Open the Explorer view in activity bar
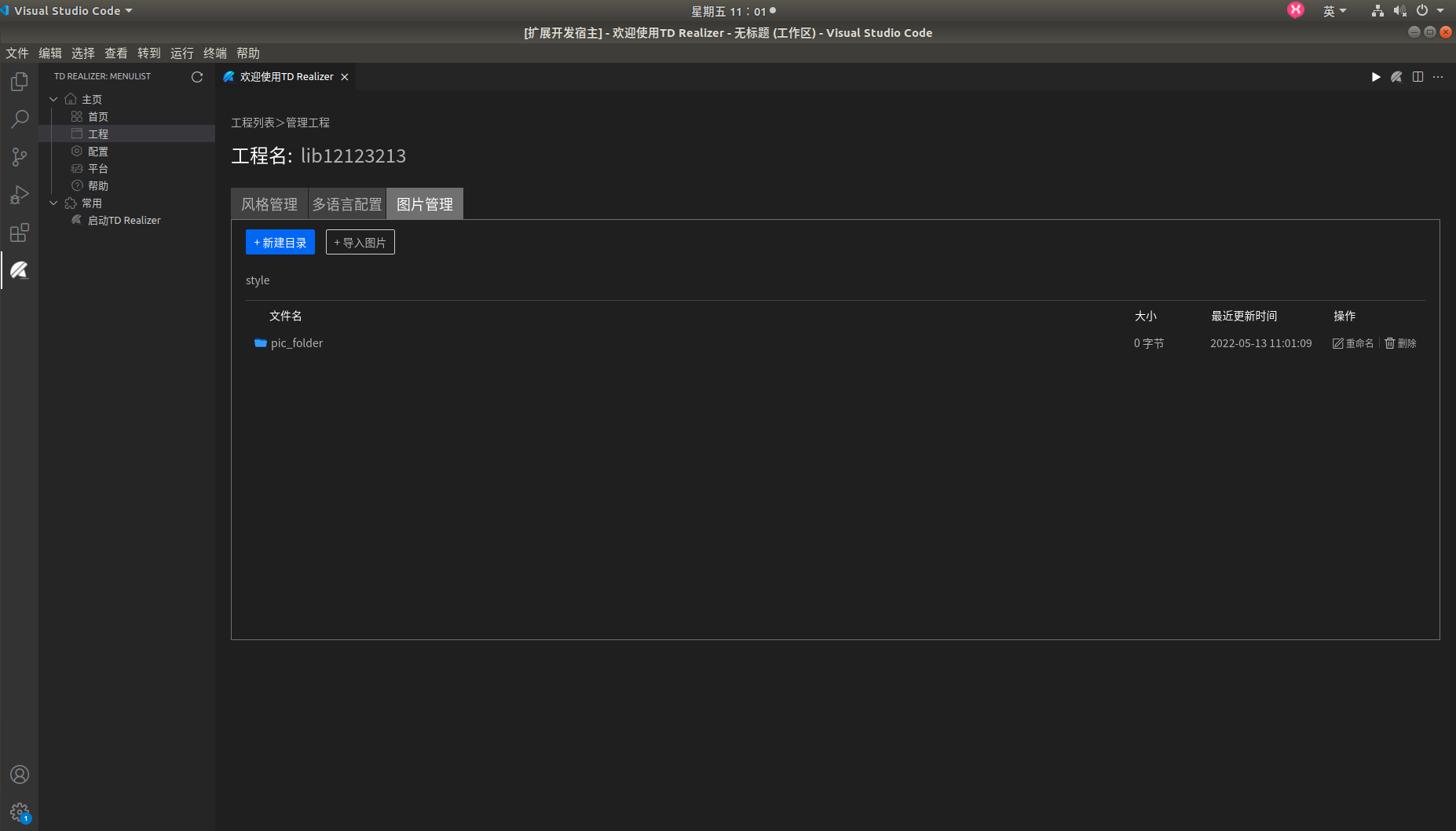This screenshot has width=1456, height=831. (20, 82)
